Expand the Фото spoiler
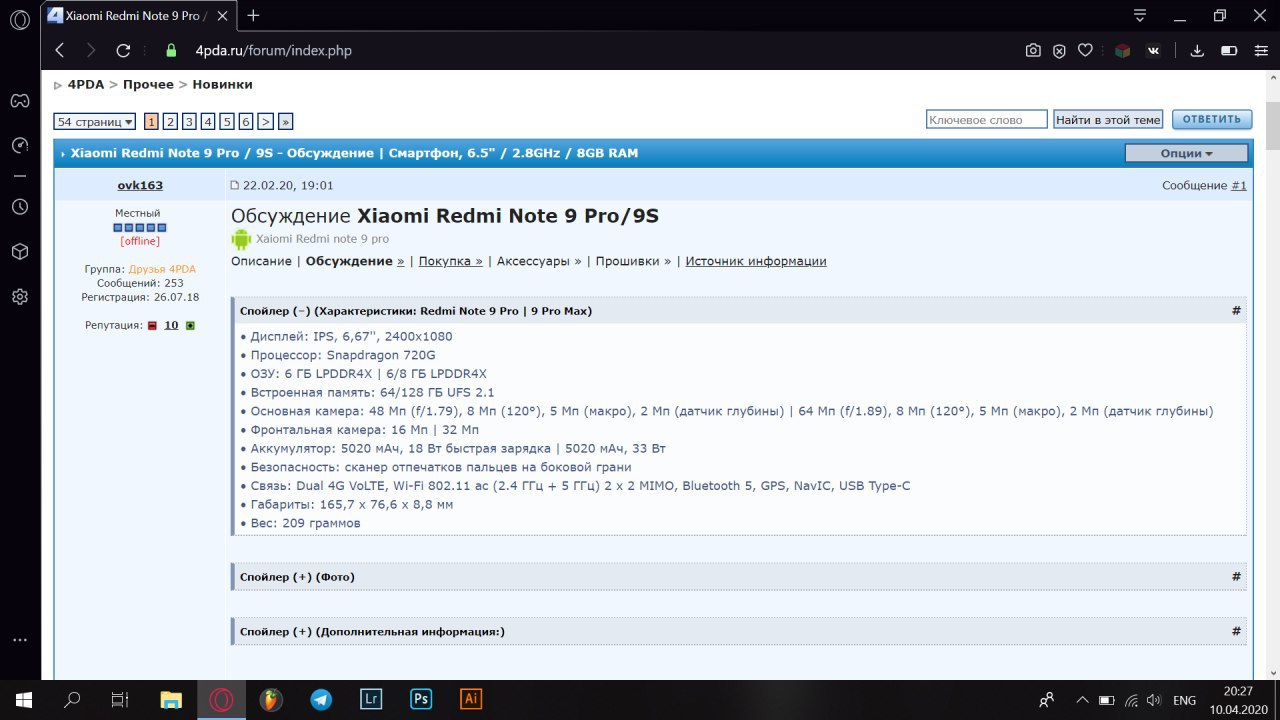 [297, 577]
